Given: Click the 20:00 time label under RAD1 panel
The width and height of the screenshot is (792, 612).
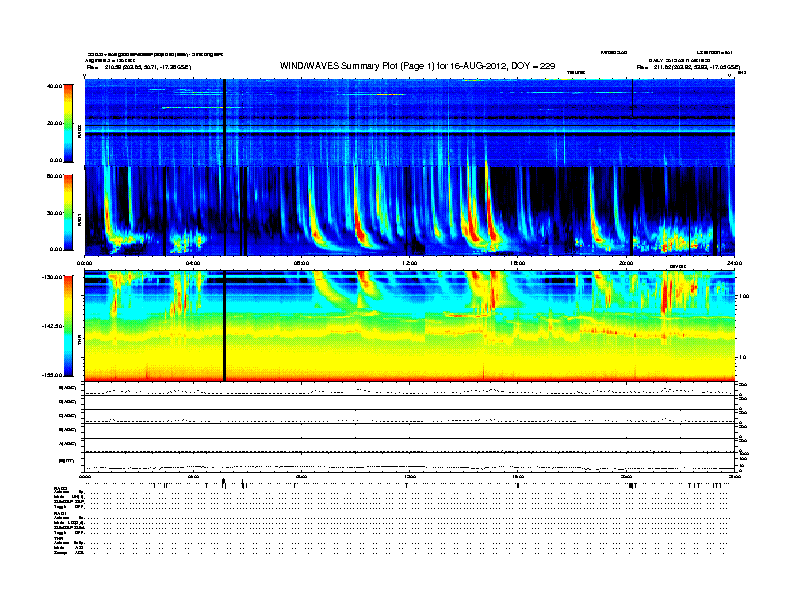Looking at the screenshot, I should click(x=626, y=263).
